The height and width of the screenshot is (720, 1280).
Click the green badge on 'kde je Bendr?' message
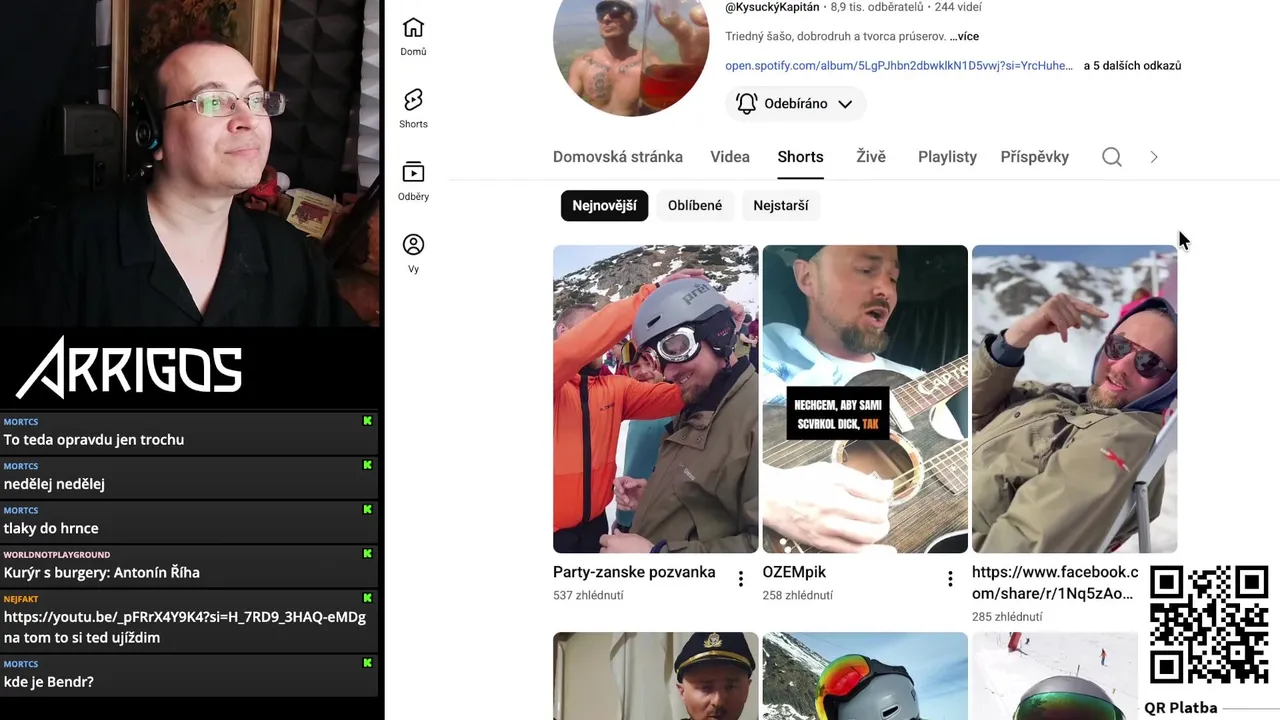click(x=367, y=663)
